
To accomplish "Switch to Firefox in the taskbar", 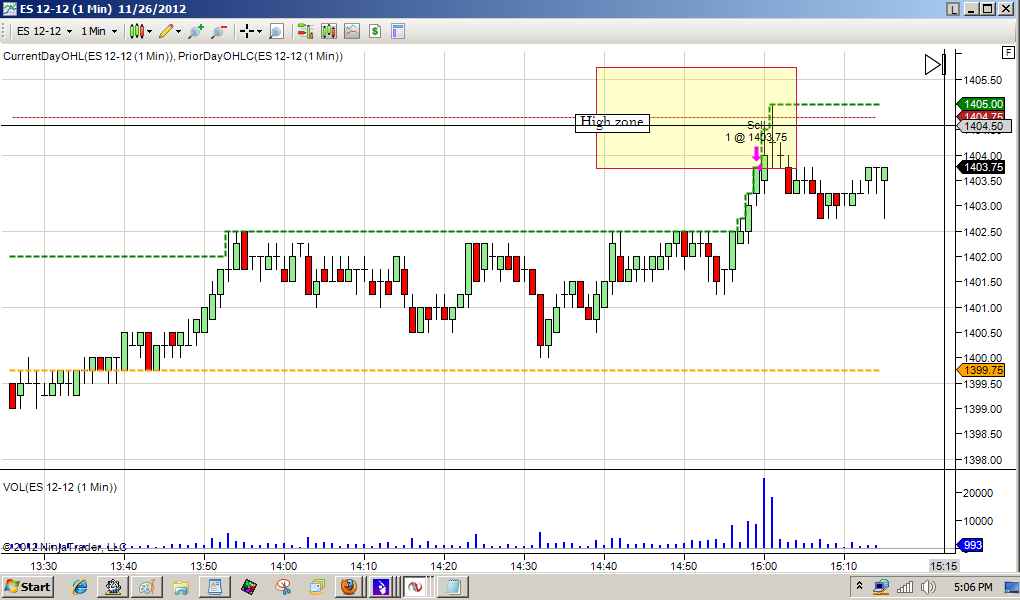I will [349, 587].
